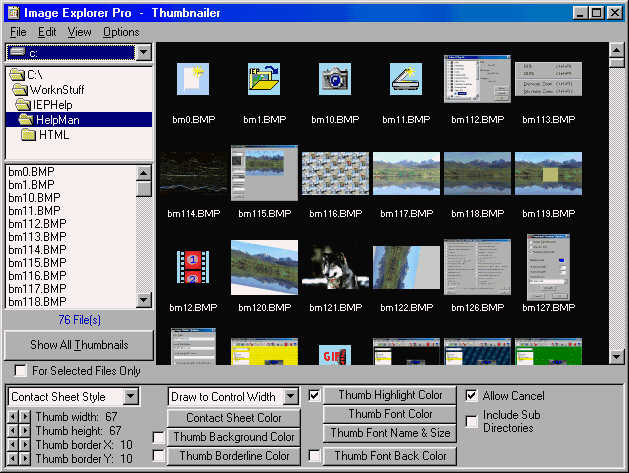The width and height of the screenshot is (629, 473).
Task: Expand the drive c: dropdown
Action: click(x=144, y=53)
